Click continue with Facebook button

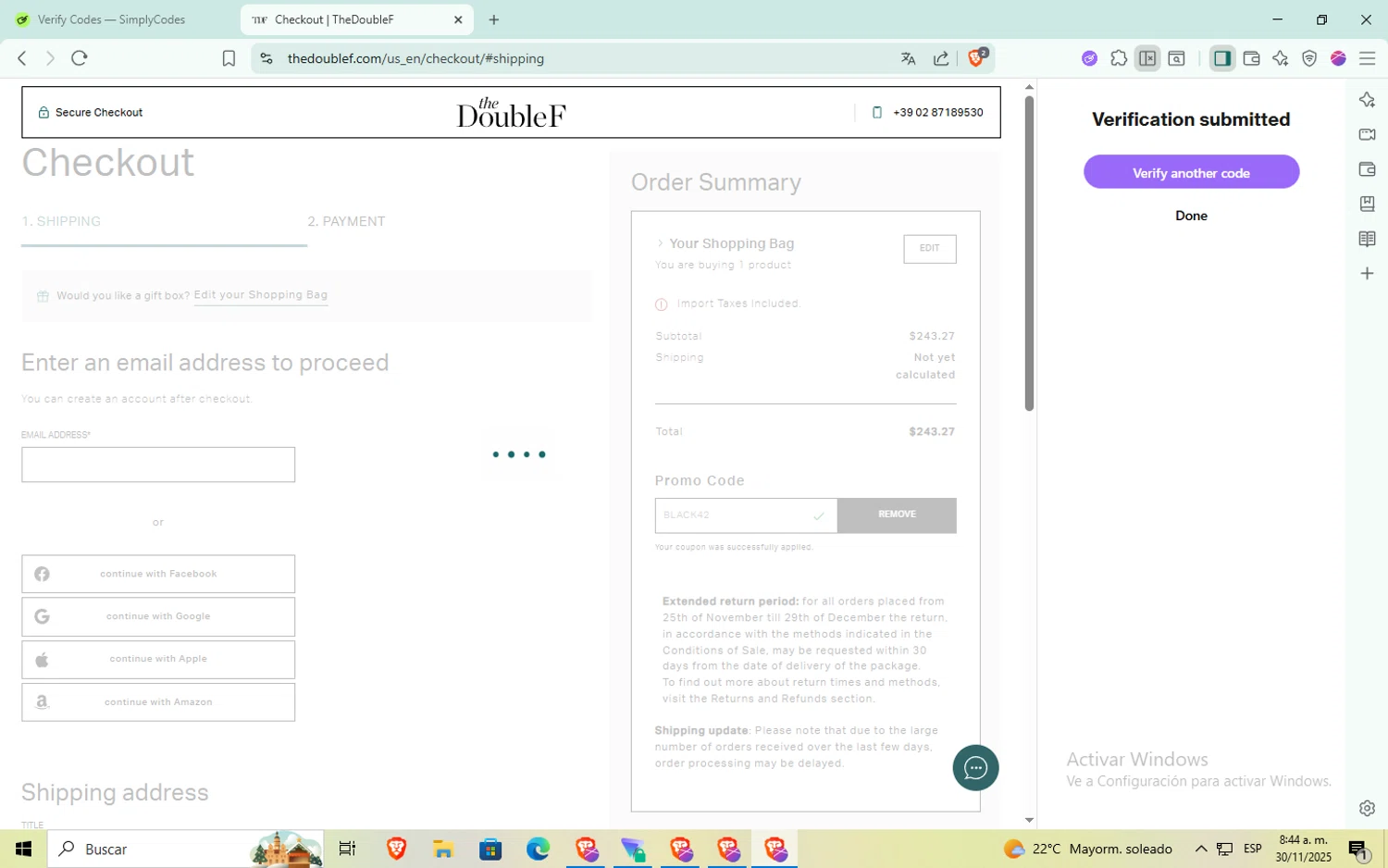[x=158, y=574]
